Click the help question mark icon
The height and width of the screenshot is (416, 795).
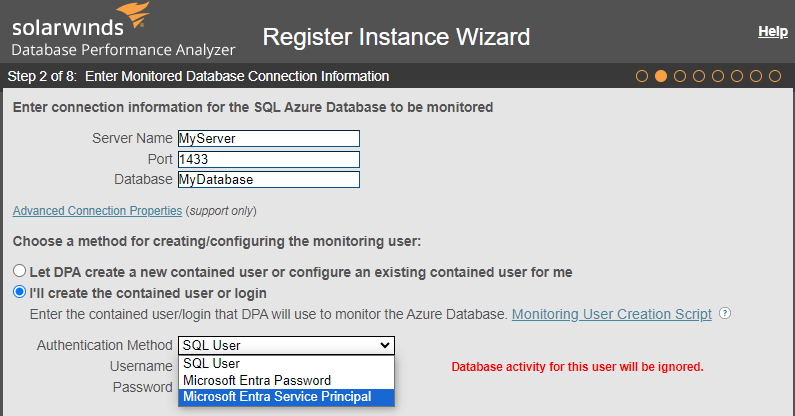click(x=725, y=314)
